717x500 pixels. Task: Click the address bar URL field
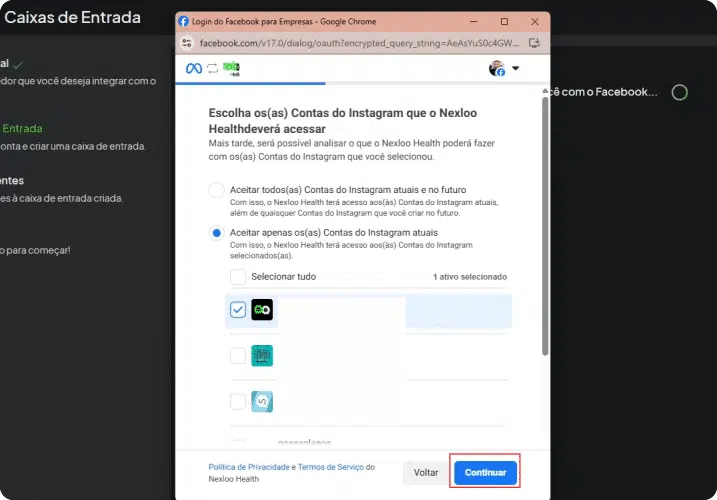click(359, 43)
